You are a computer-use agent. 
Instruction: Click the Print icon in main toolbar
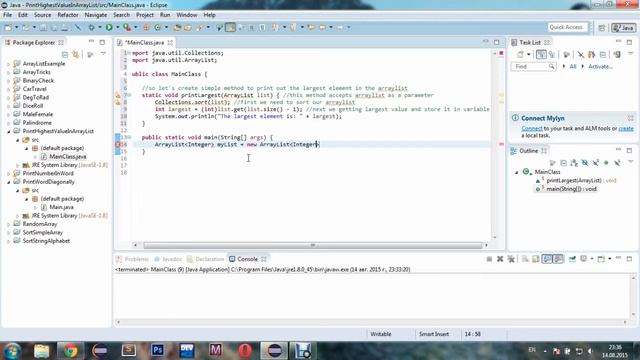[64, 27]
